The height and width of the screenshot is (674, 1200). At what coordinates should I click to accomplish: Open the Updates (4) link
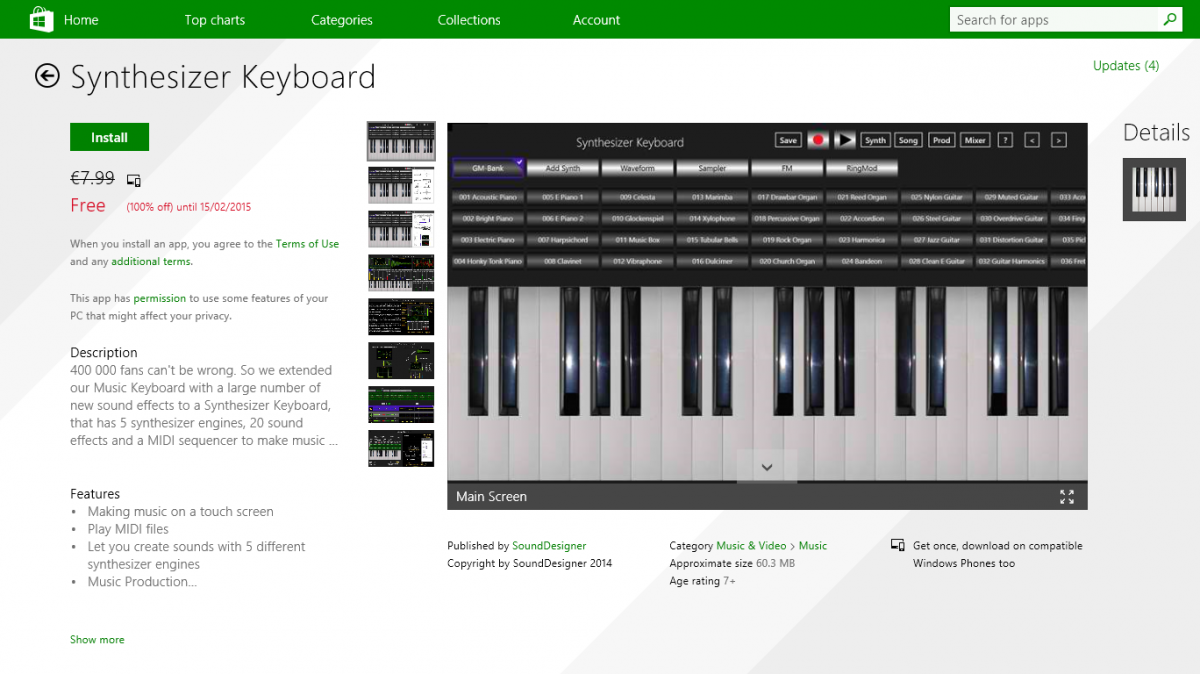point(1126,65)
